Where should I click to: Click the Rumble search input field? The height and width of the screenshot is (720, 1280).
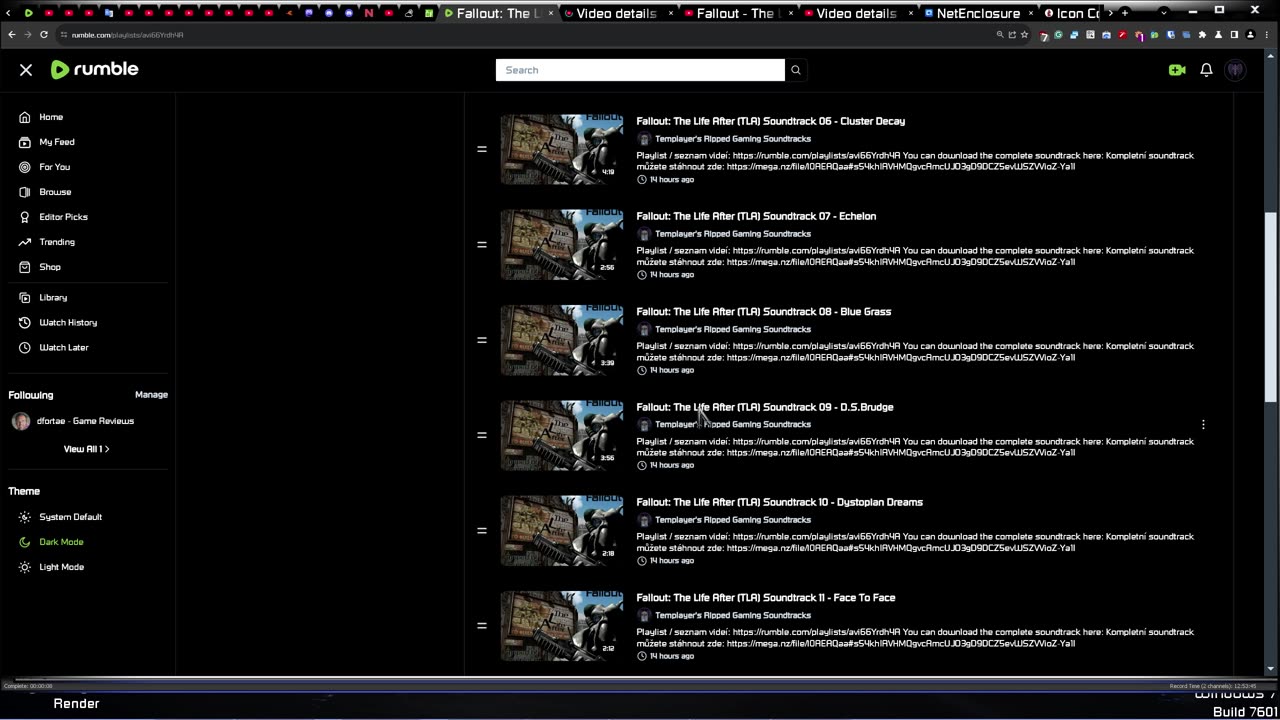(x=640, y=70)
